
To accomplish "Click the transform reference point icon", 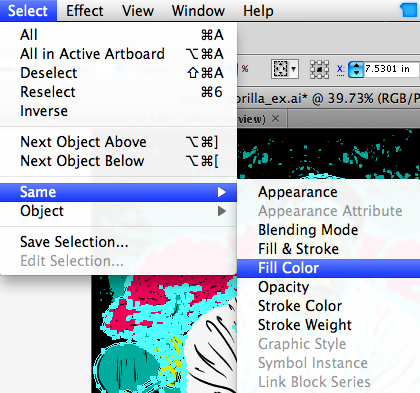I will (319, 69).
